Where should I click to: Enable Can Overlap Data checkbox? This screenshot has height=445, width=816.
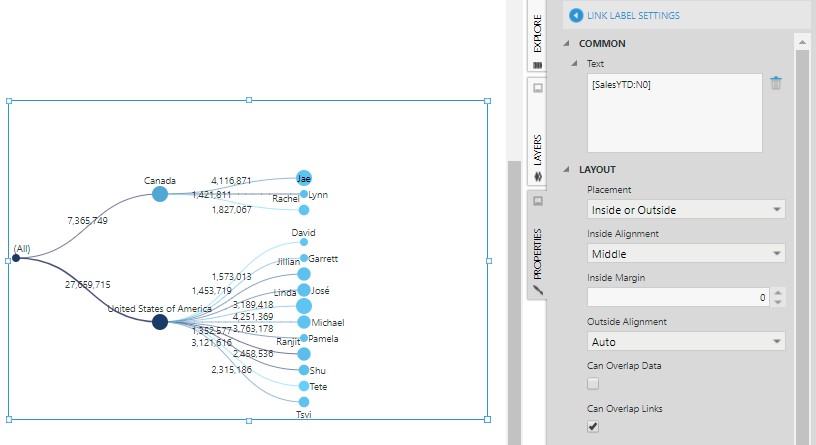point(594,383)
